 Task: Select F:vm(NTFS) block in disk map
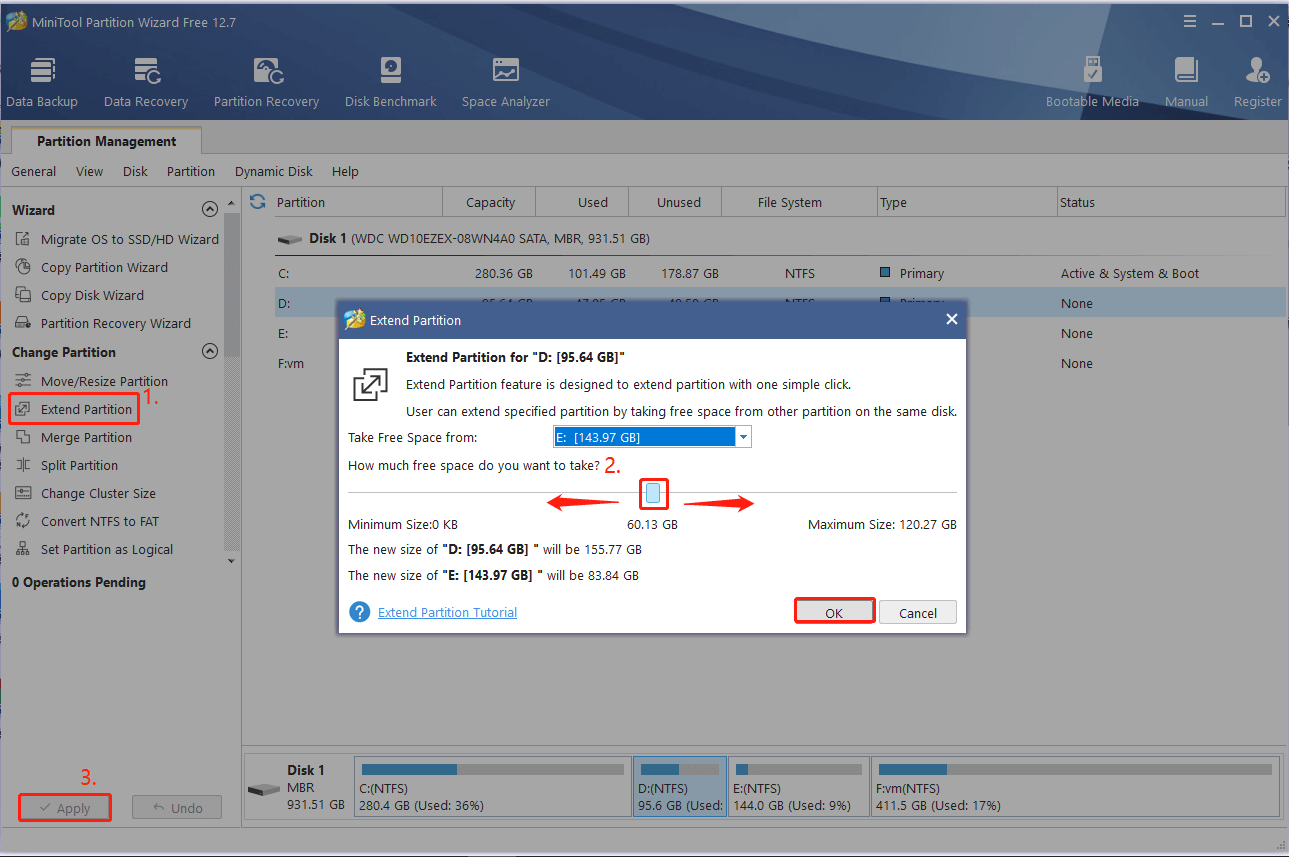click(1074, 786)
